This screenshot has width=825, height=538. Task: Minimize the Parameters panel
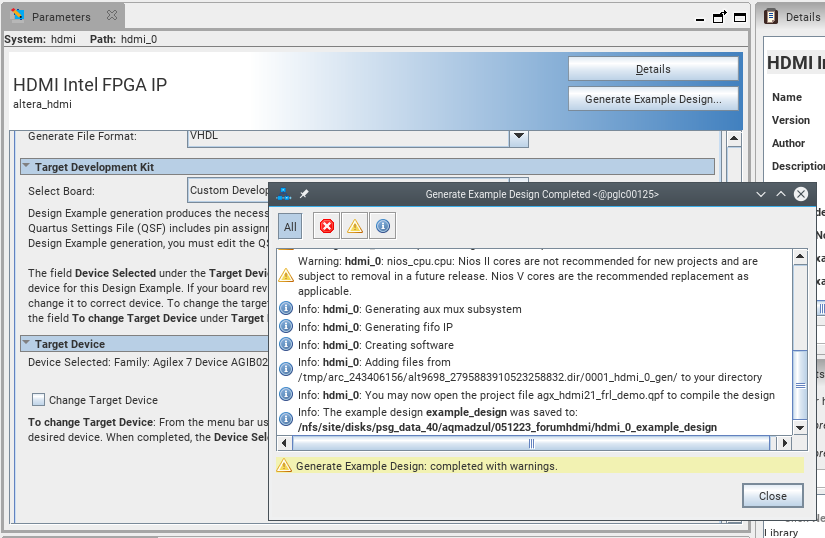700,17
